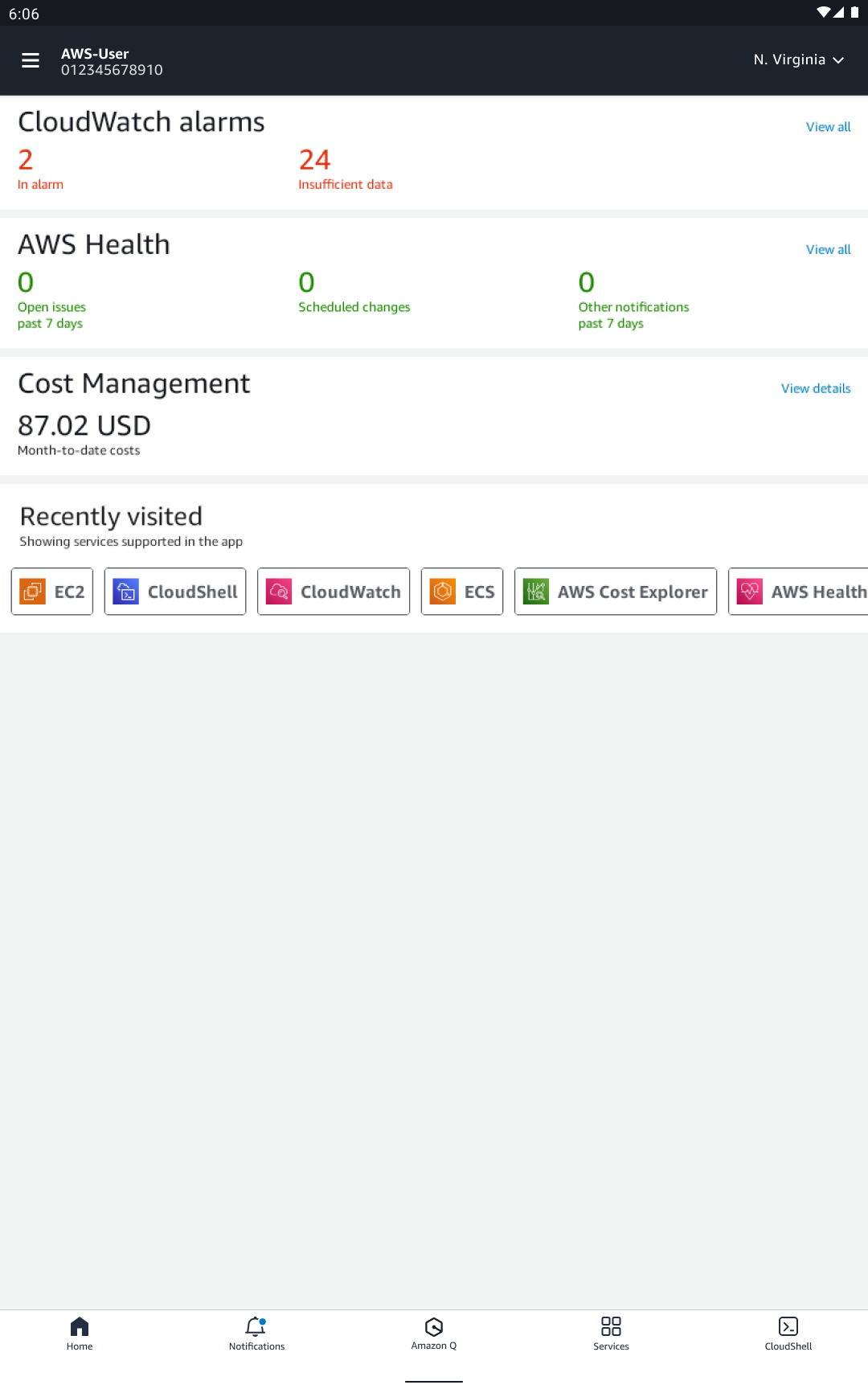Click the region chevron arrow

coord(838,60)
